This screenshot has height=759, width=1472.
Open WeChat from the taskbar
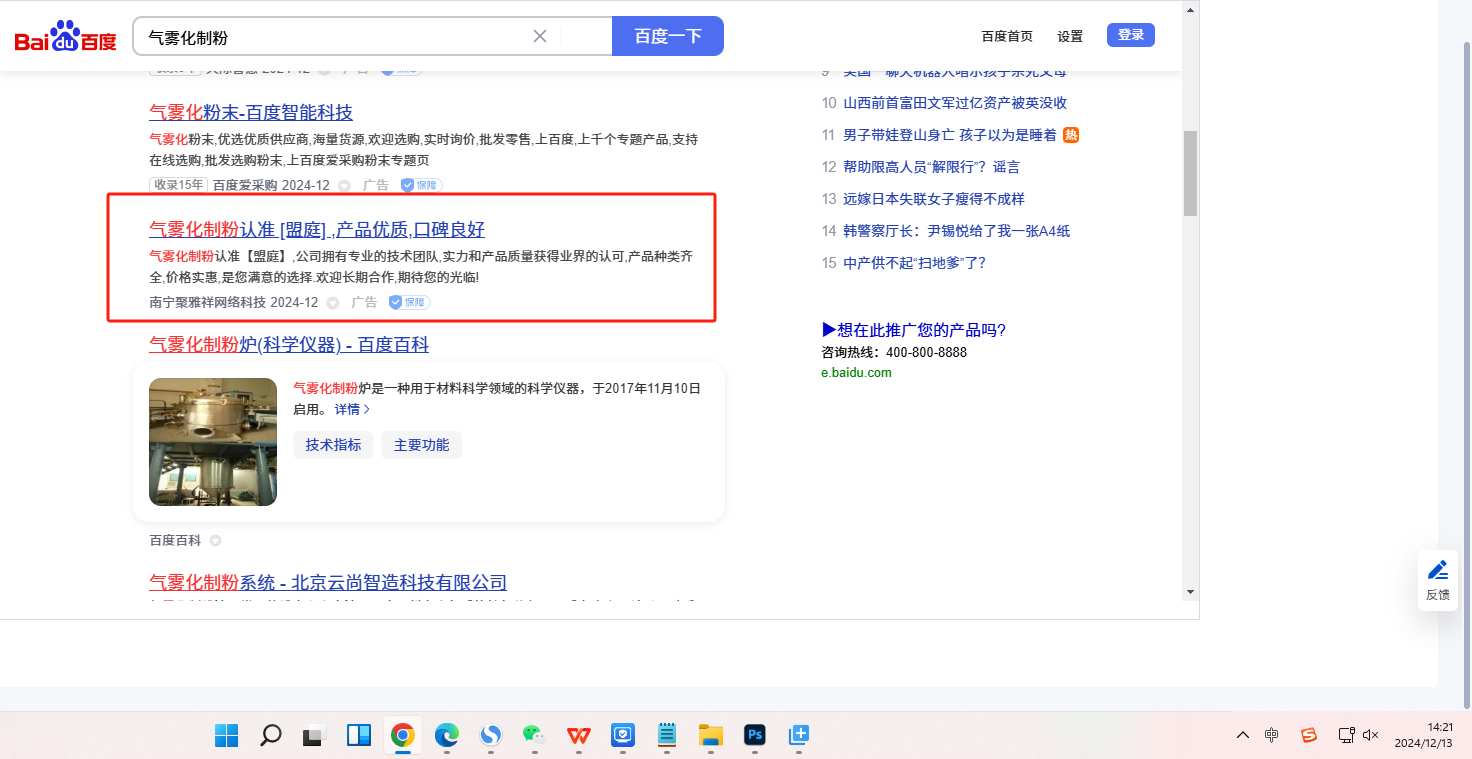tap(534, 736)
